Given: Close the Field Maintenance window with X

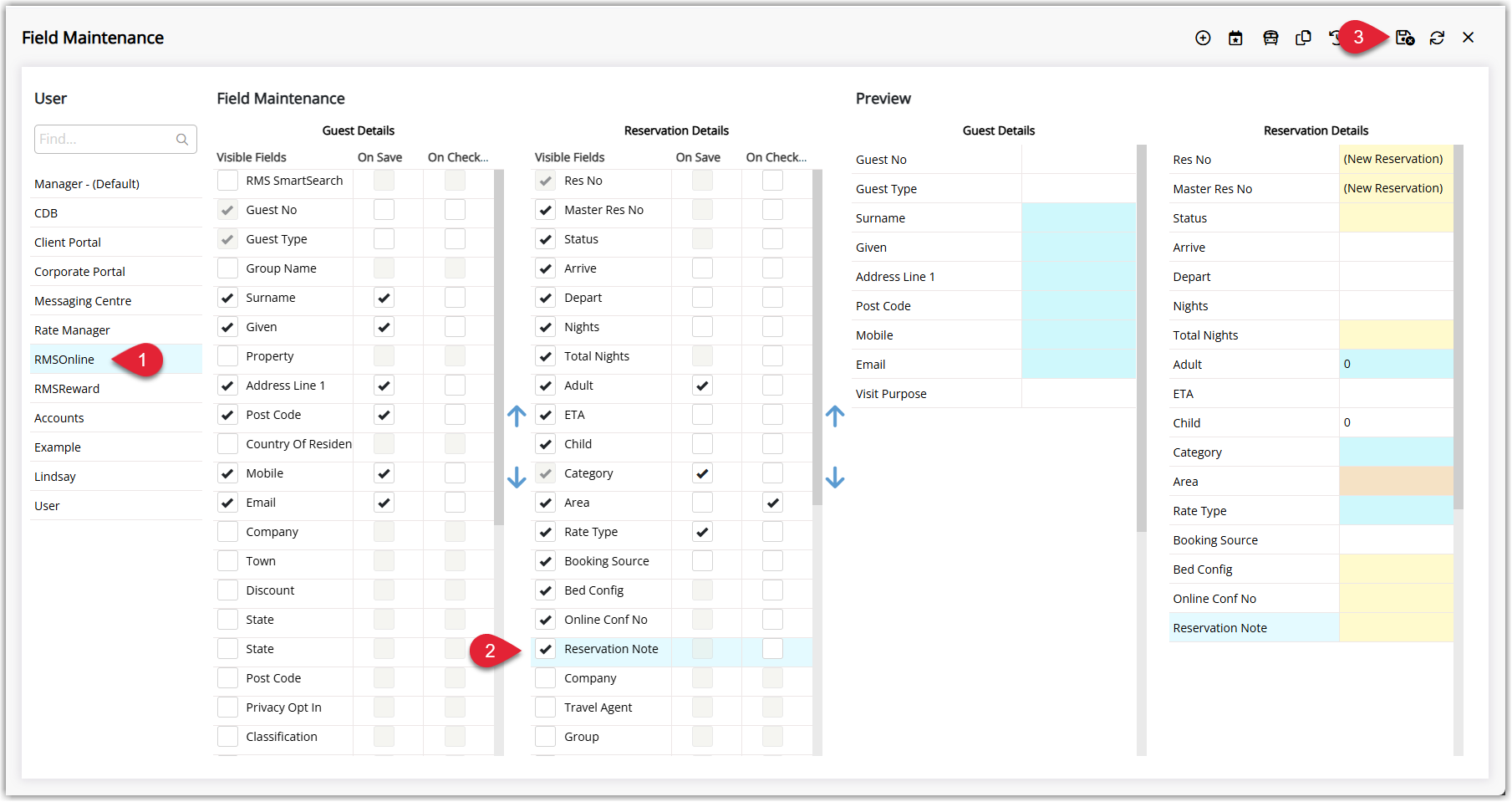Looking at the screenshot, I should point(1469,38).
